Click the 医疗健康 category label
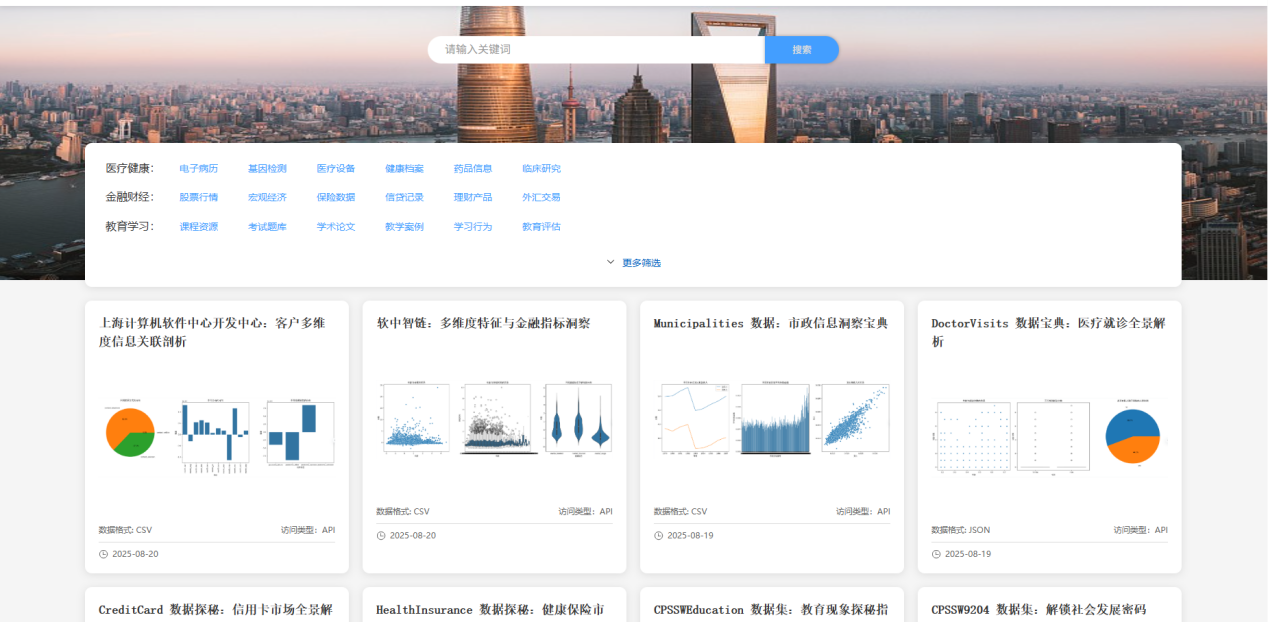 point(130,168)
